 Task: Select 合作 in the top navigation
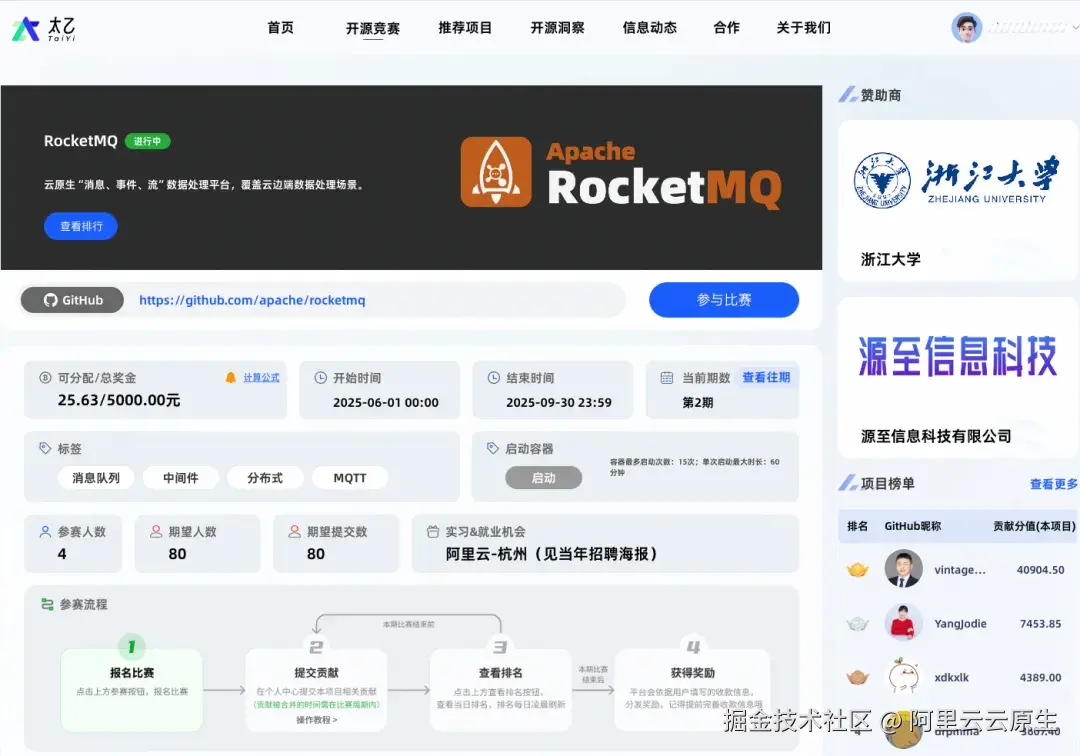(727, 28)
